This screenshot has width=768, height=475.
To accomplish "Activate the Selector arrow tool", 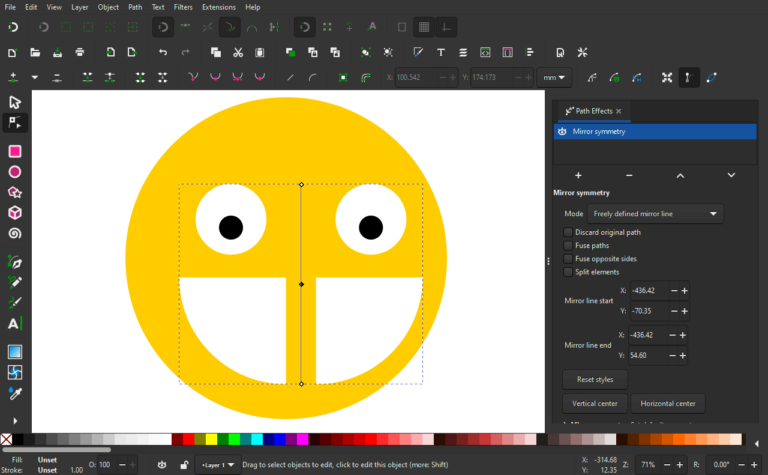I will coord(15,102).
